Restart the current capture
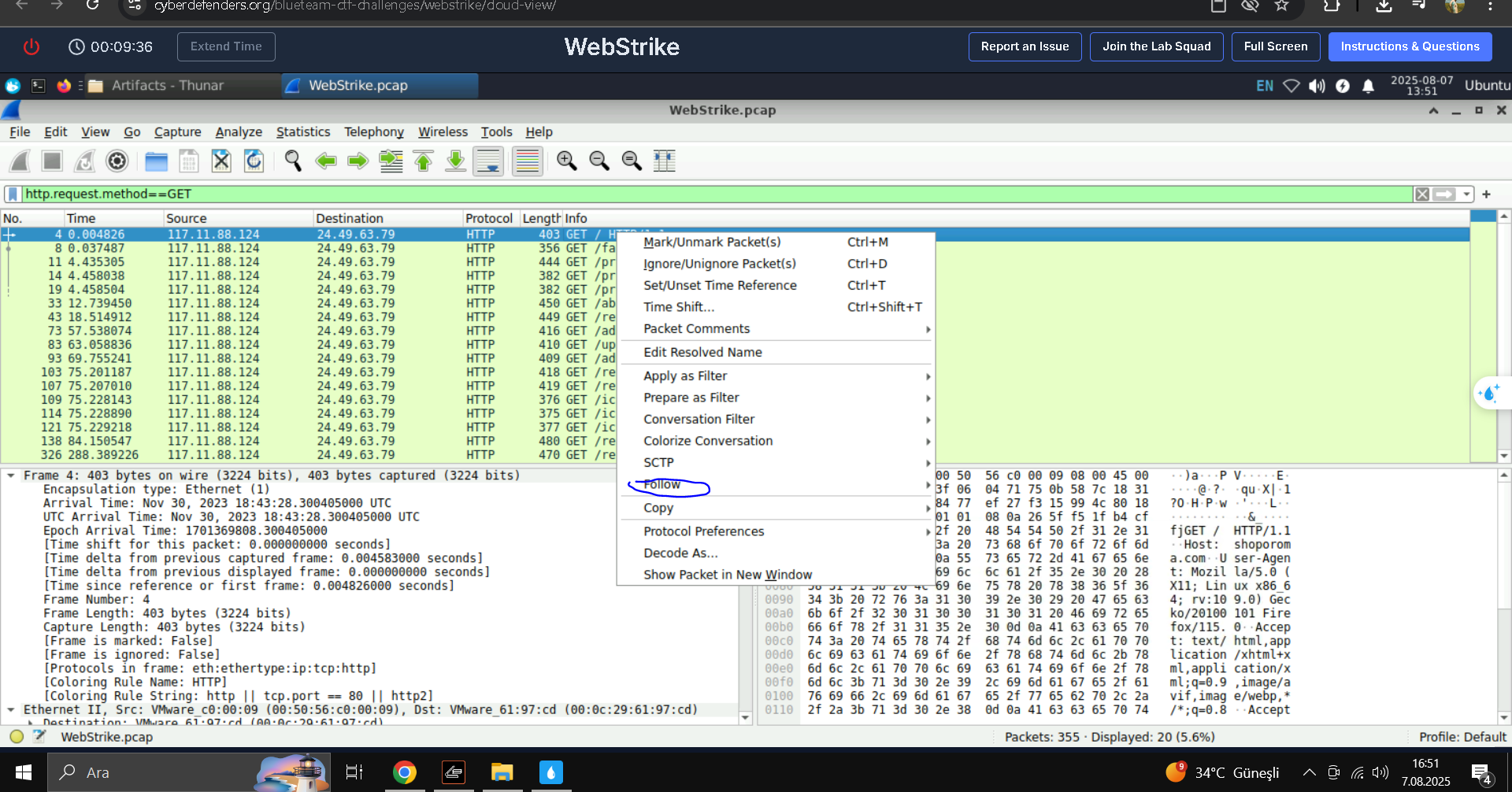1512x792 pixels. [84, 161]
